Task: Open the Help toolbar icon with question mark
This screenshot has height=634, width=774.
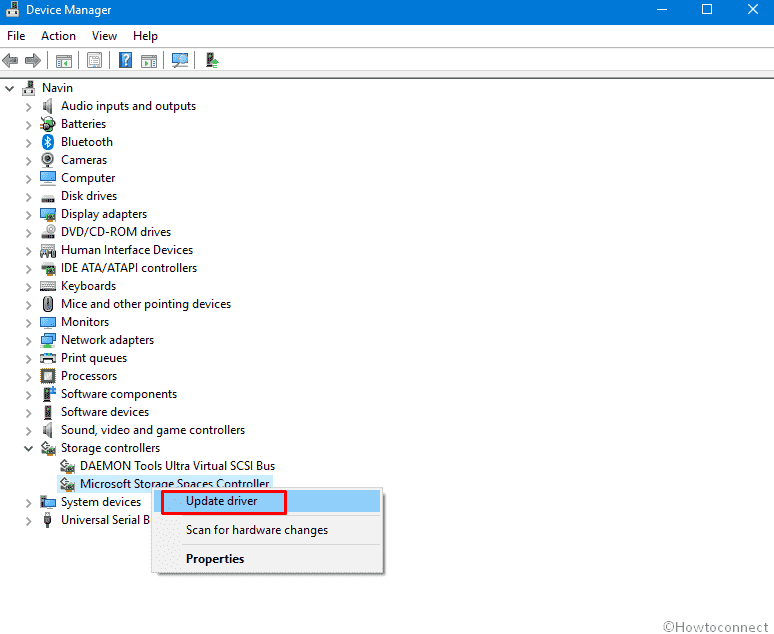Action: tap(125, 60)
